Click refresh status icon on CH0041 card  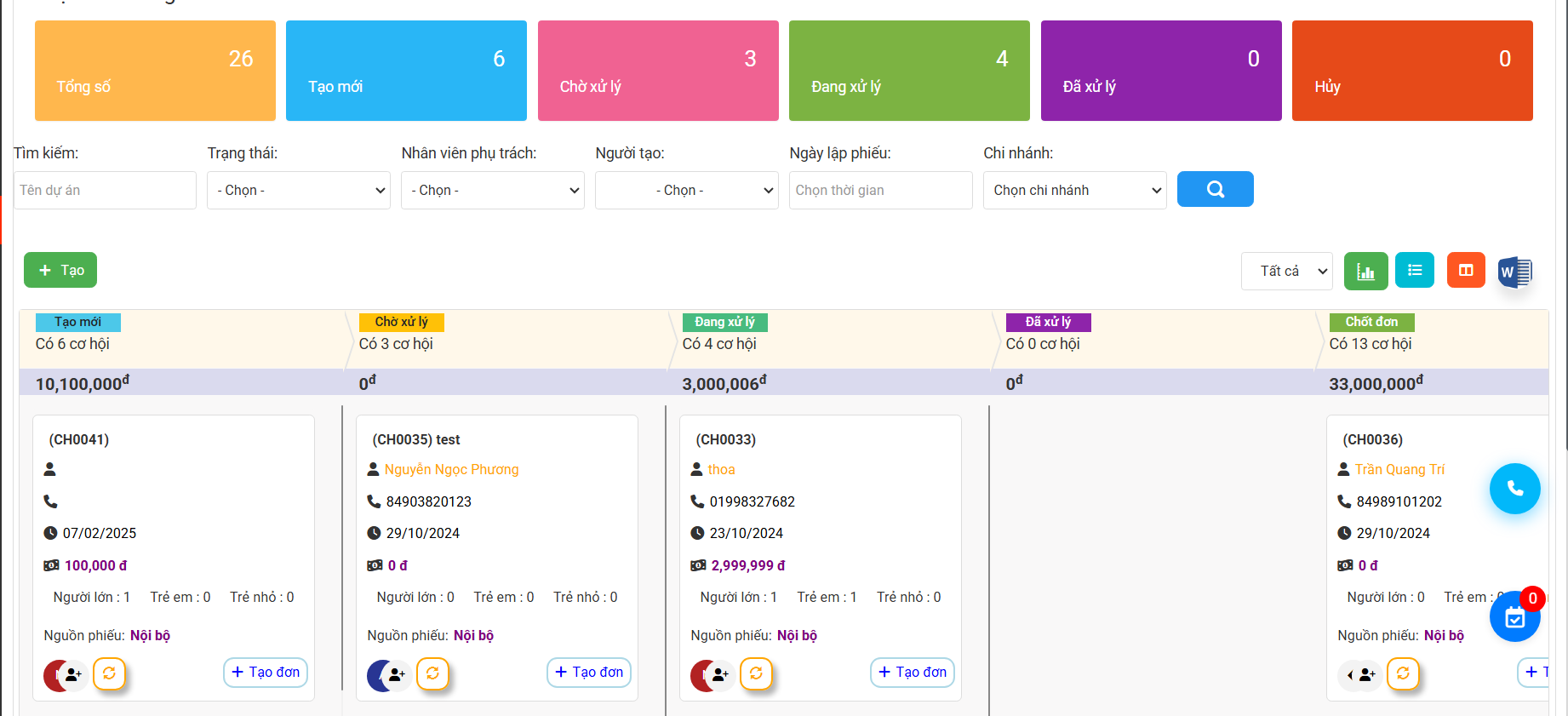[109, 673]
